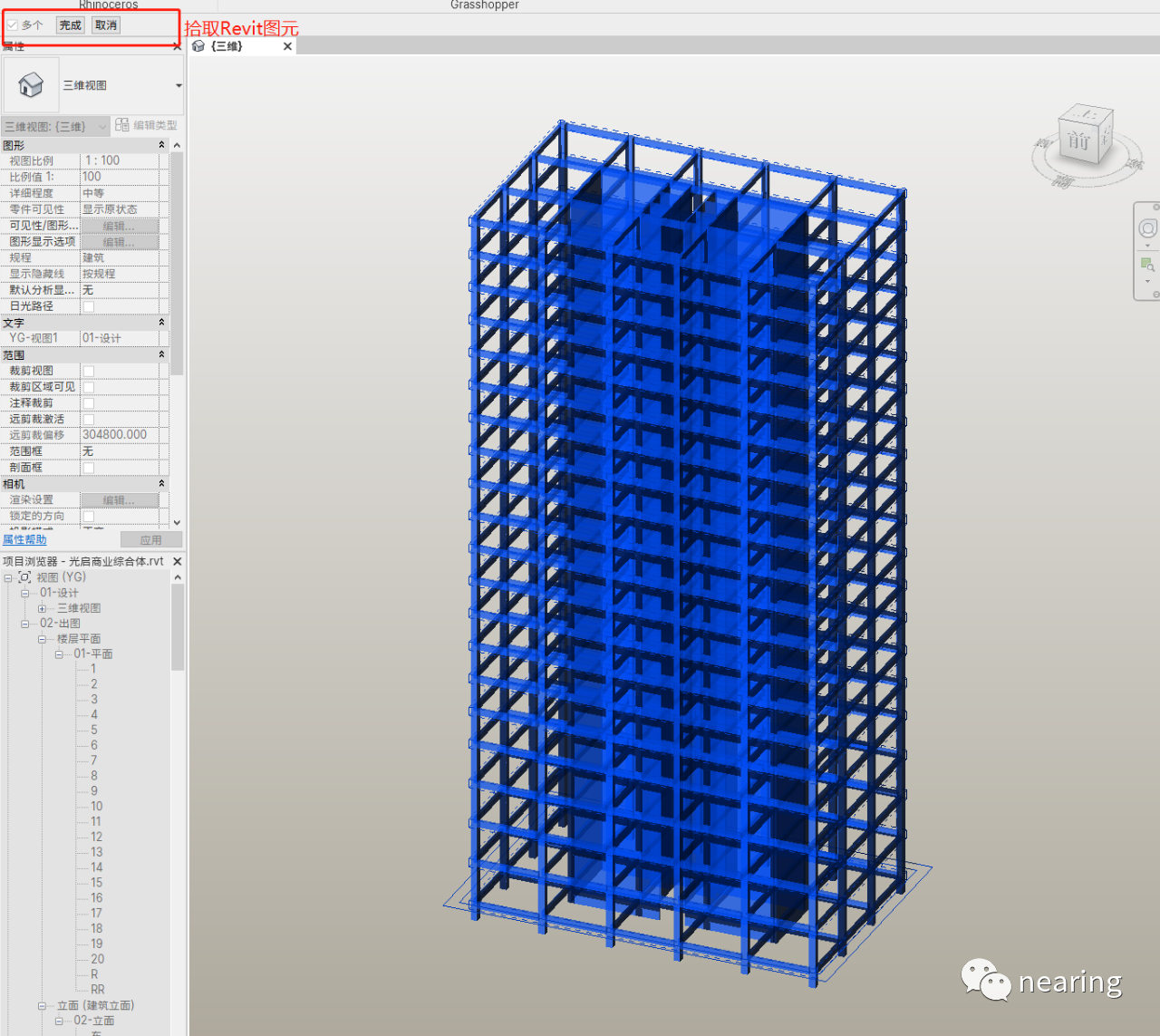1160x1036 pixels.
Task: Close the {三维} view tab
Action: click(287, 46)
